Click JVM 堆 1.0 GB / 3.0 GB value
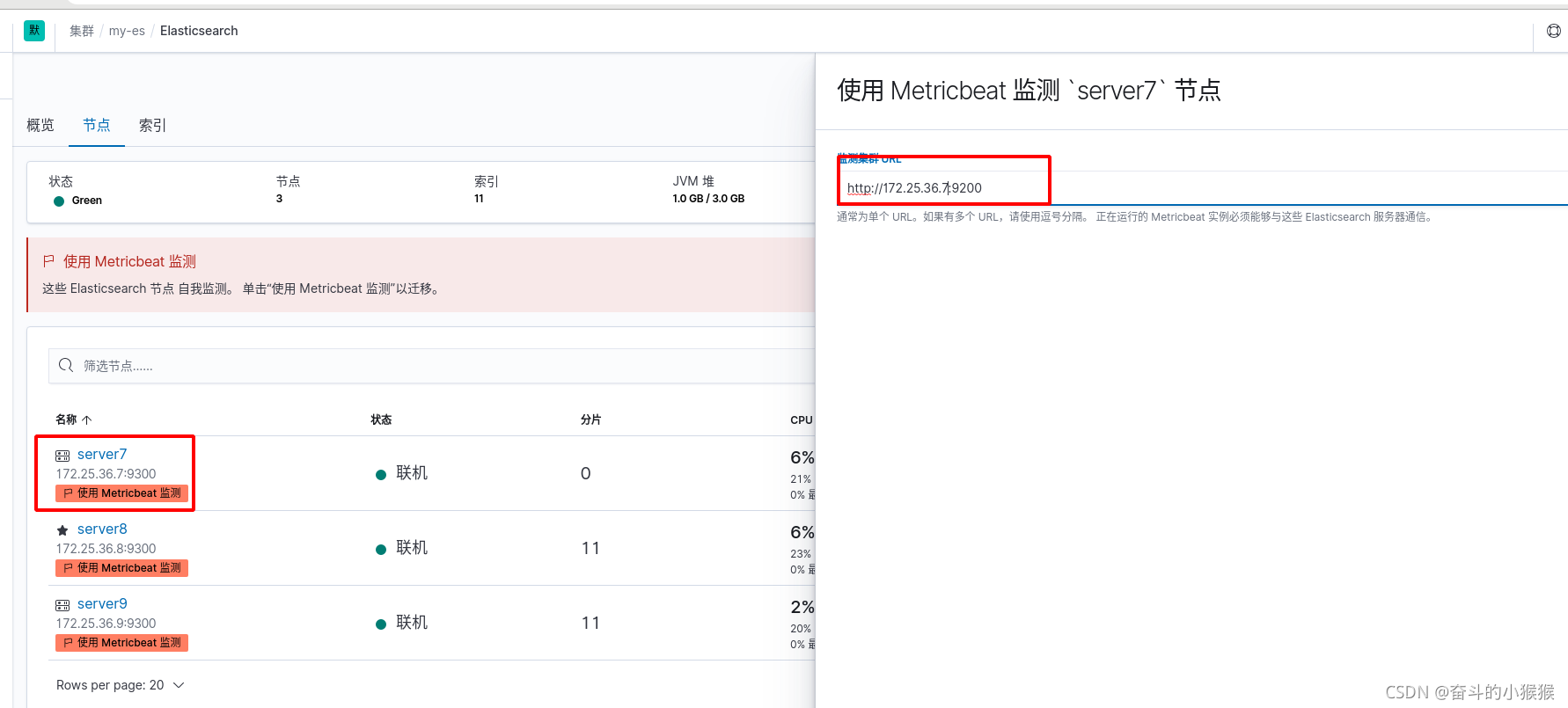The image size is (1568, 708). 708,199
